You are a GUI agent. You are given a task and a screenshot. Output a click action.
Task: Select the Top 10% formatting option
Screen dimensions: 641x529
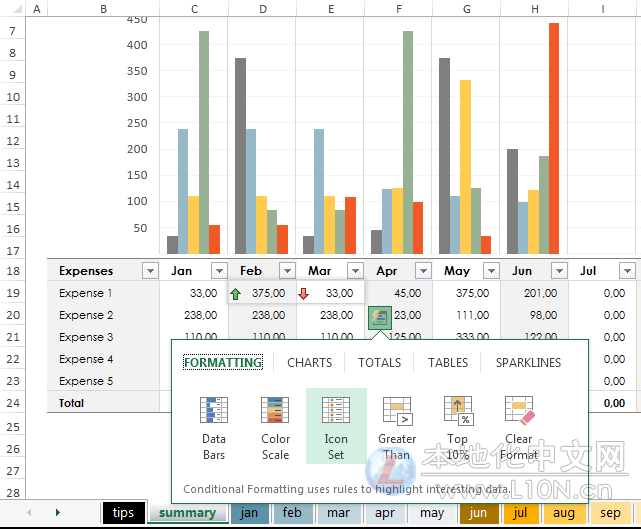coord(458,427)
